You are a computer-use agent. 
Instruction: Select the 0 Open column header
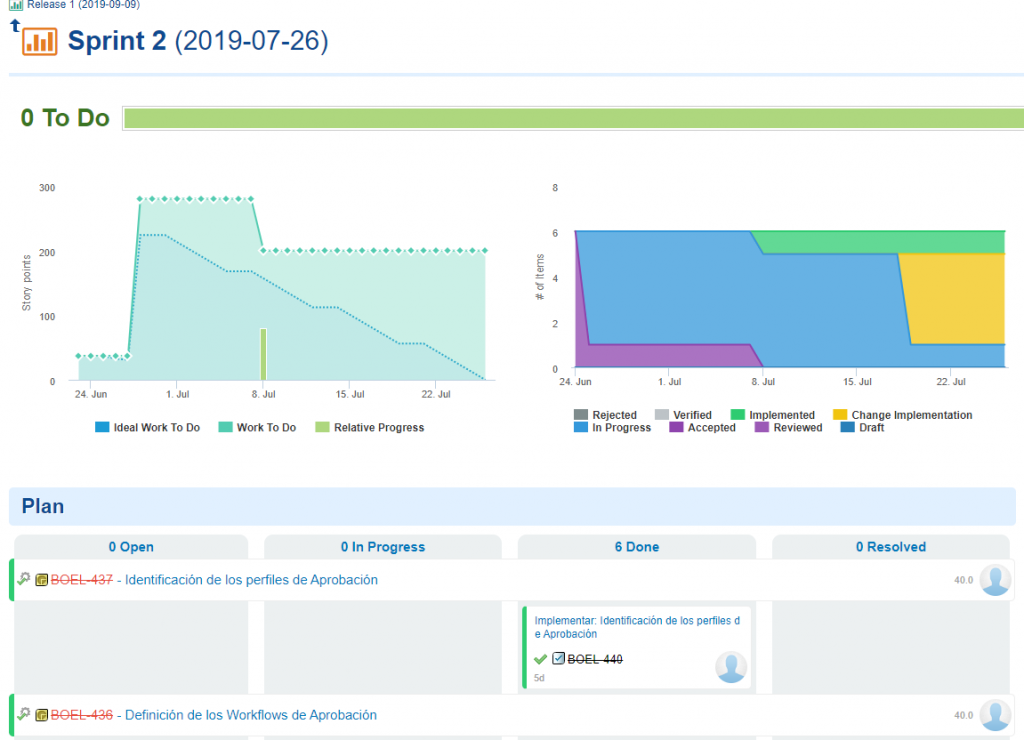[131, 547]
